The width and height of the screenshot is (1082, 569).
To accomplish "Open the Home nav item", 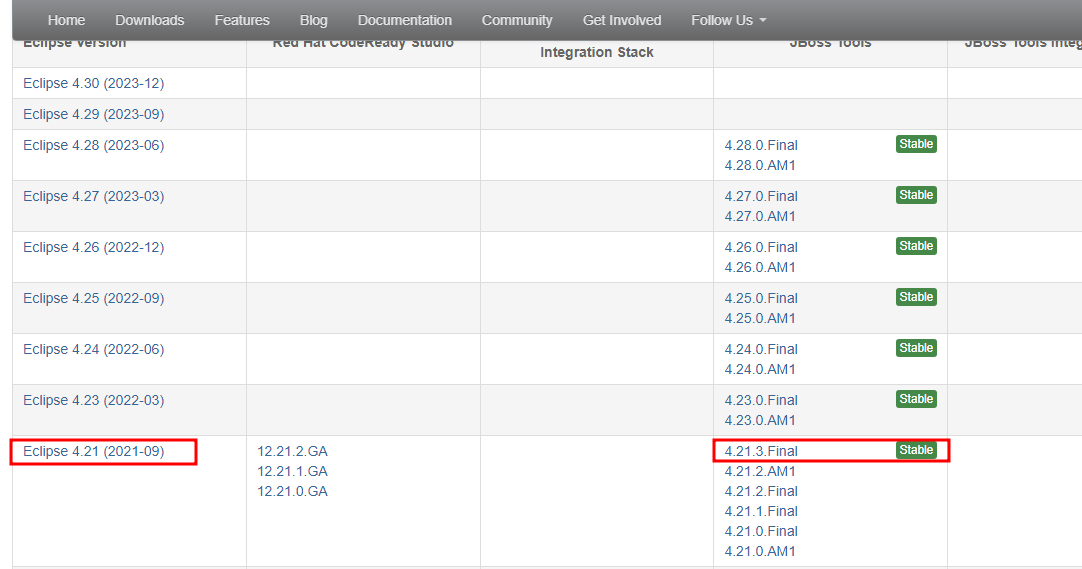I will pos(66,21).
